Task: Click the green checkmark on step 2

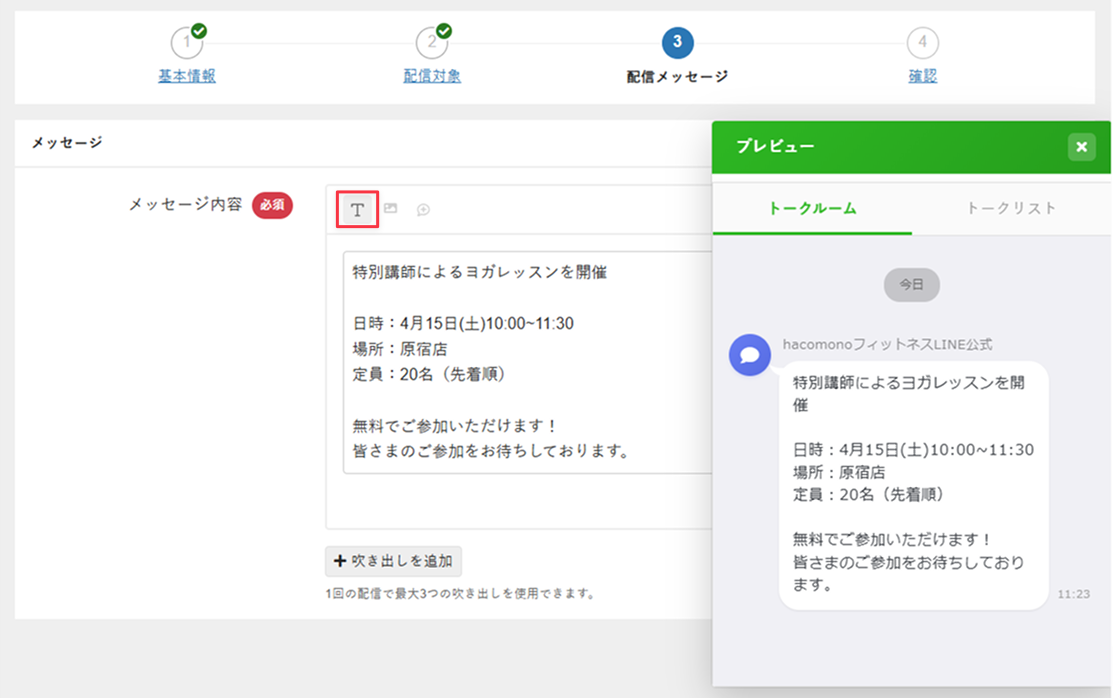Action: (444, 30)
